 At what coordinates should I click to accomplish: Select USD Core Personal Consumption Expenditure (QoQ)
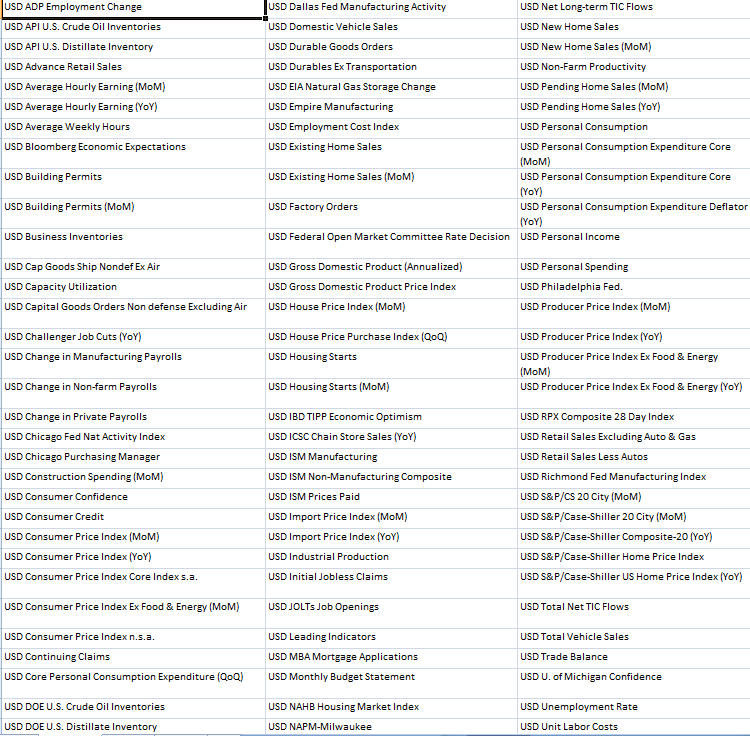coord(133,683)
